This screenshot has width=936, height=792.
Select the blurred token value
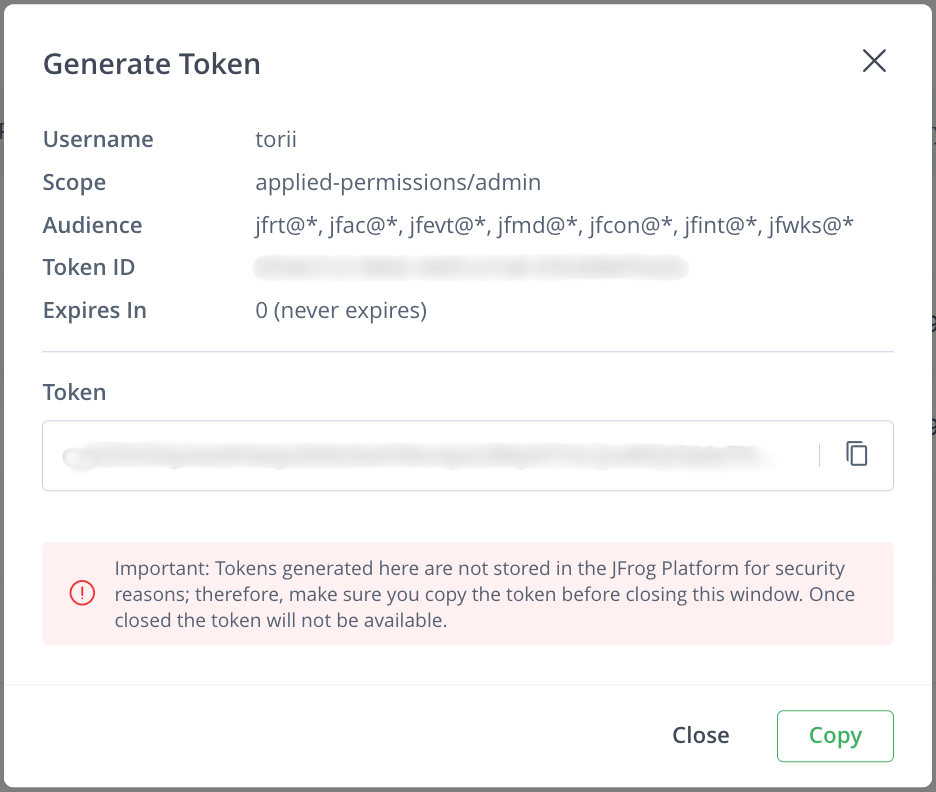coord(420,455)
